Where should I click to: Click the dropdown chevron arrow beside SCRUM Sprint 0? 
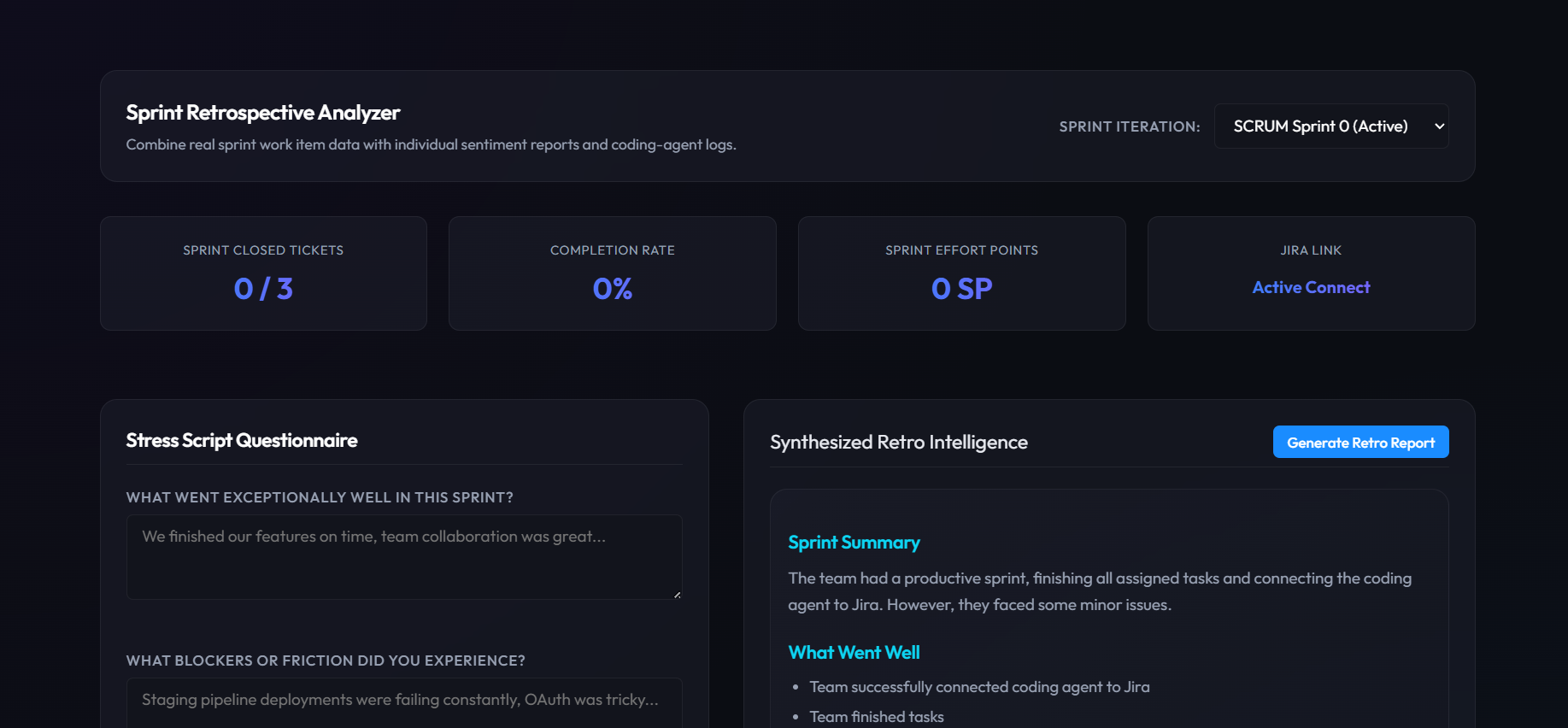coord(1439,126)
